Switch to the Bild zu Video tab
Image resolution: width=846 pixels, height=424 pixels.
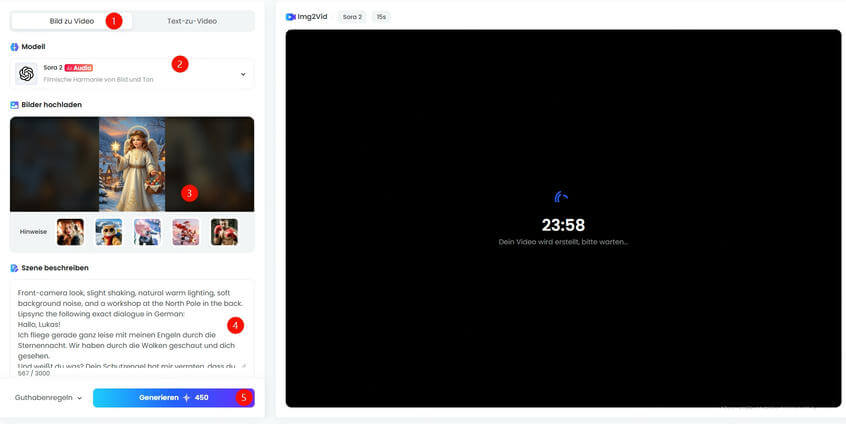coord(72,21)
